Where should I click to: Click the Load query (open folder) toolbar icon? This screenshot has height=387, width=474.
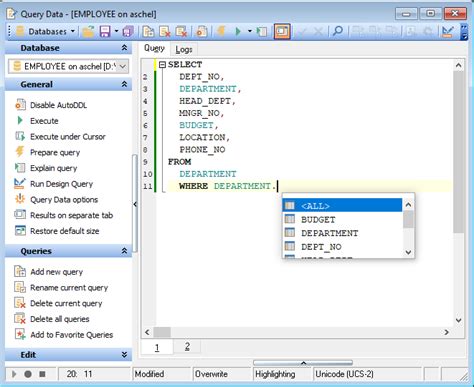(88, 32)
